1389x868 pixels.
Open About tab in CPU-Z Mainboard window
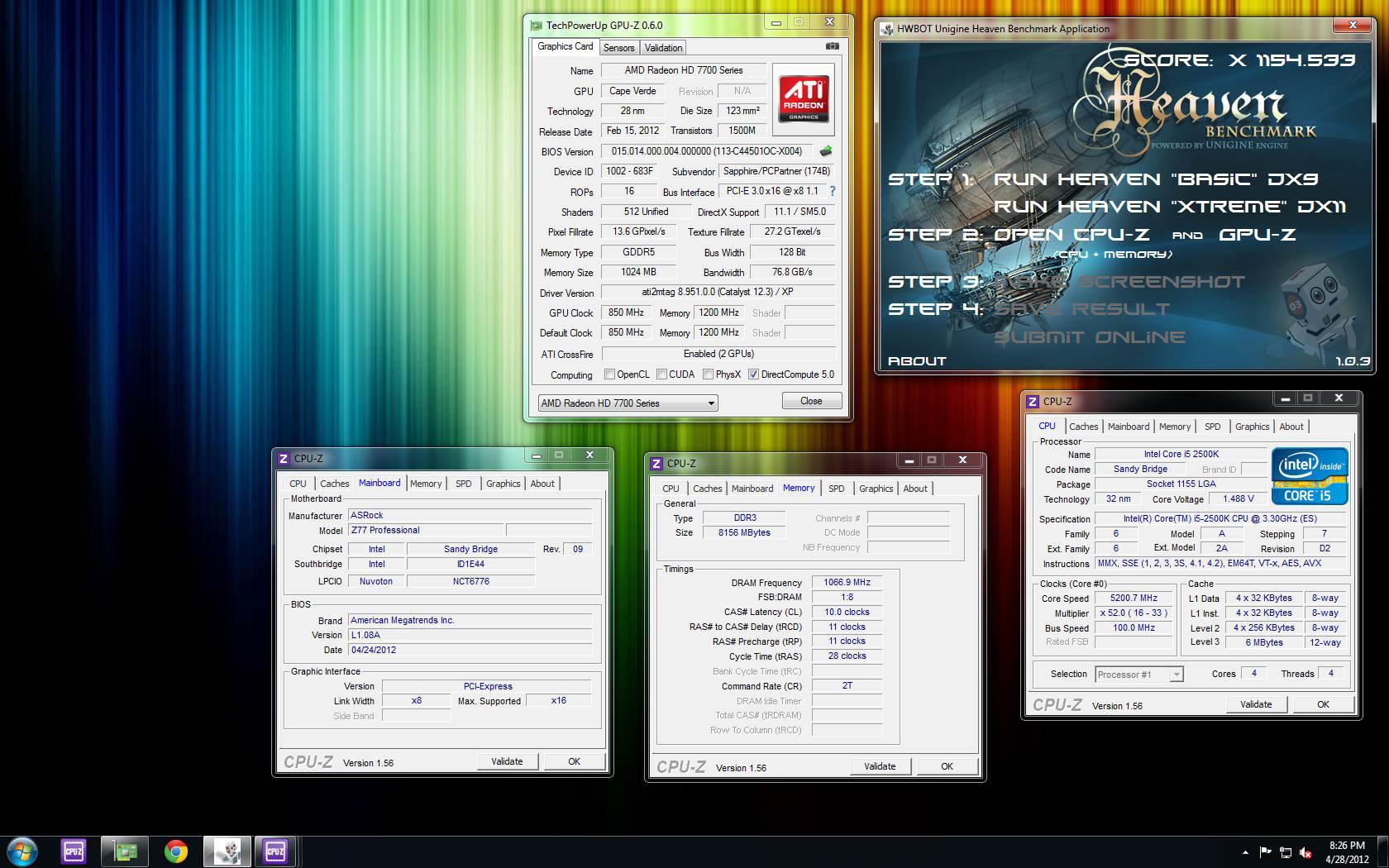point(542,484)
